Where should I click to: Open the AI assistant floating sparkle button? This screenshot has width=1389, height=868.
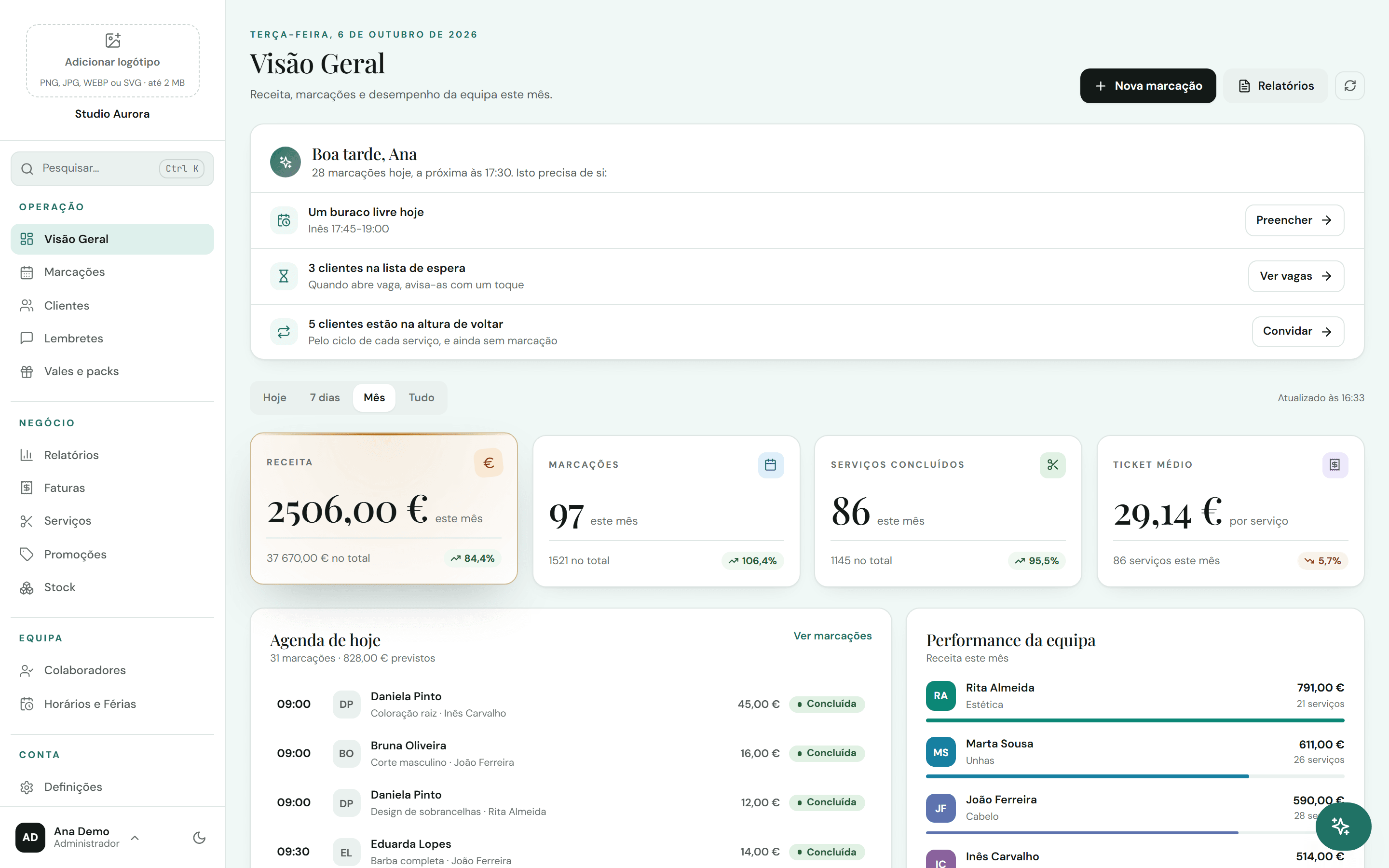tap(1343, 826)
